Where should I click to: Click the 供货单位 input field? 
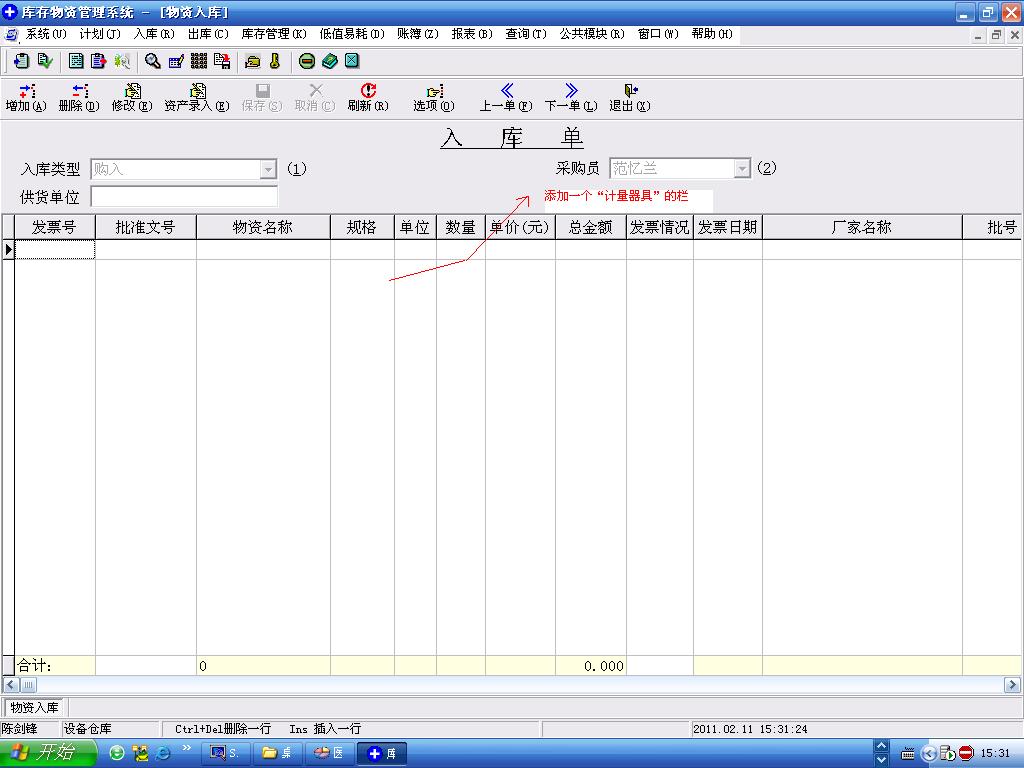click(x=184, y=197)
